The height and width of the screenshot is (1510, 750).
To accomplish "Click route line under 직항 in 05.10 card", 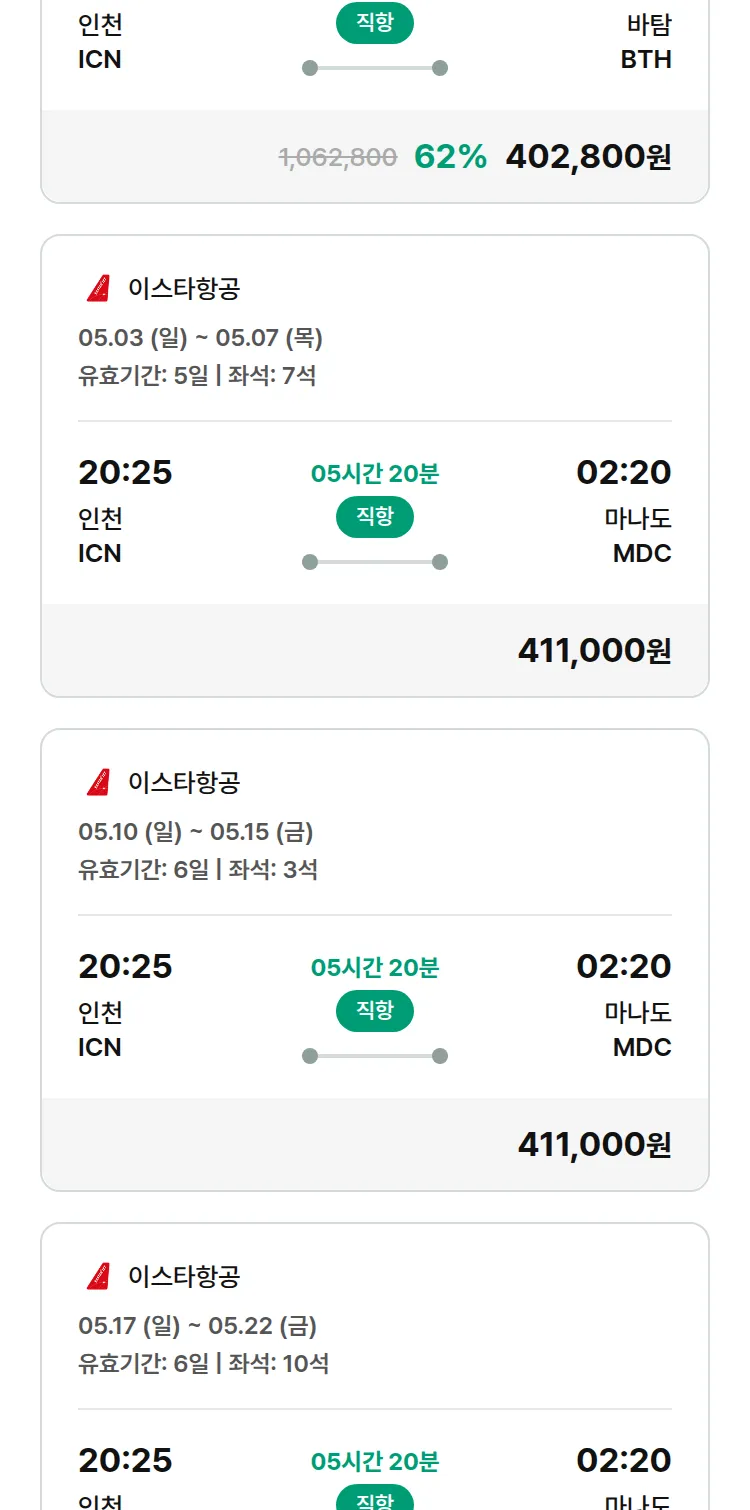I will [x=375, y=1056].
